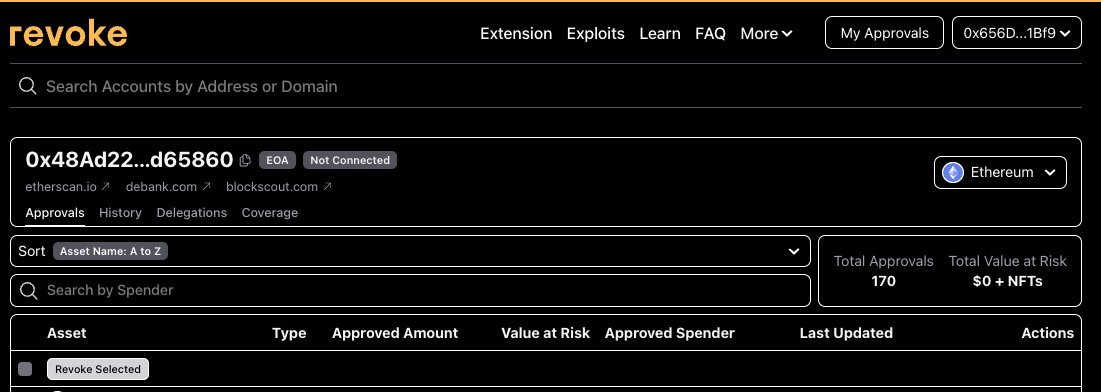Click the Asset Name: A to Z tag

click(110, 251)
